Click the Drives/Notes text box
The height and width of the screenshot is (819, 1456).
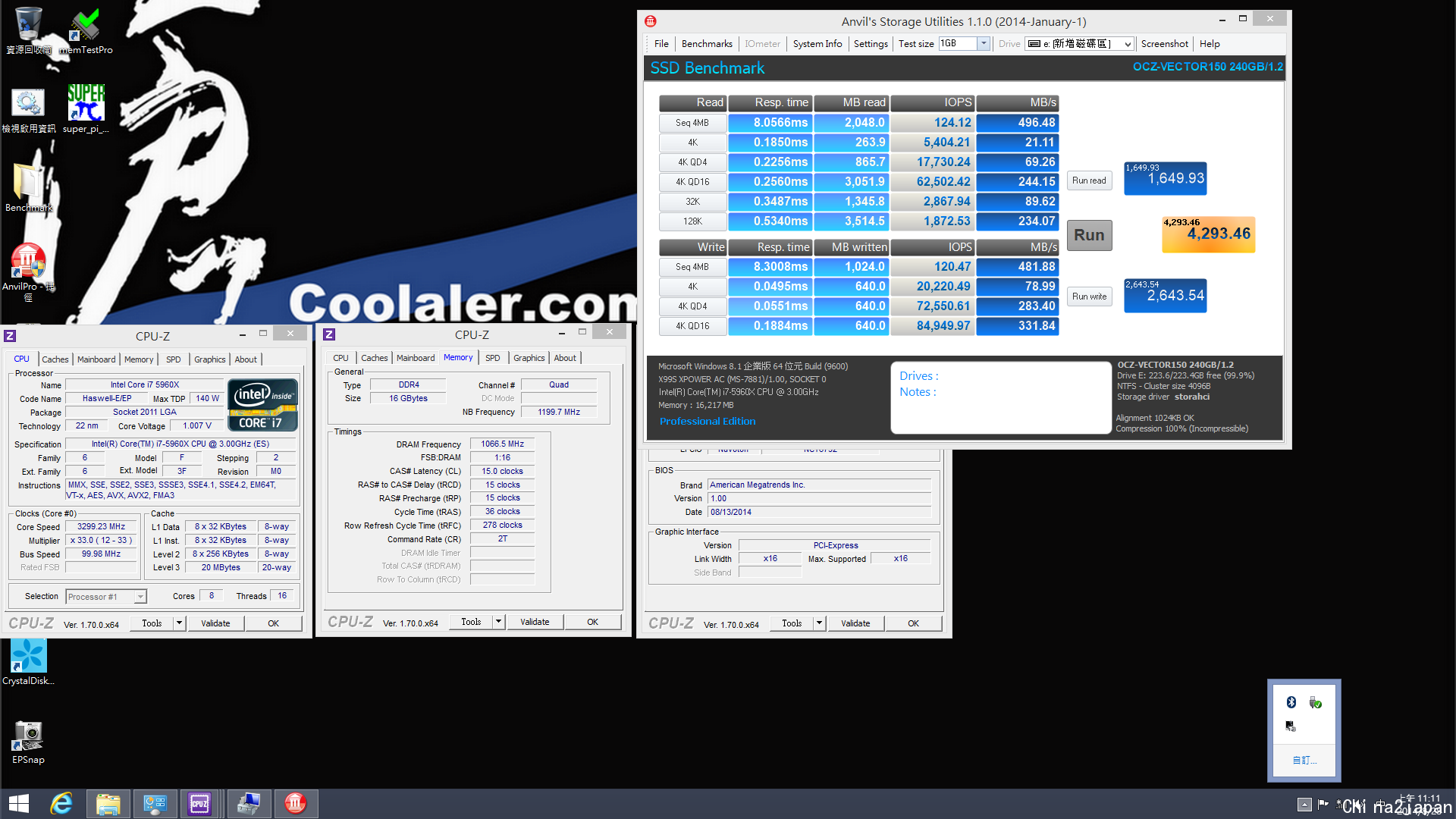point(1001,397)
